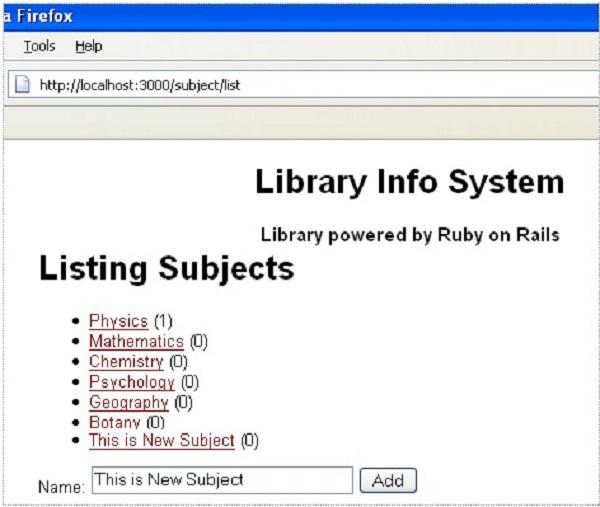Open the This is New Subject link
This screenshot has width=600, height=507.
click(x=161, y=440)
